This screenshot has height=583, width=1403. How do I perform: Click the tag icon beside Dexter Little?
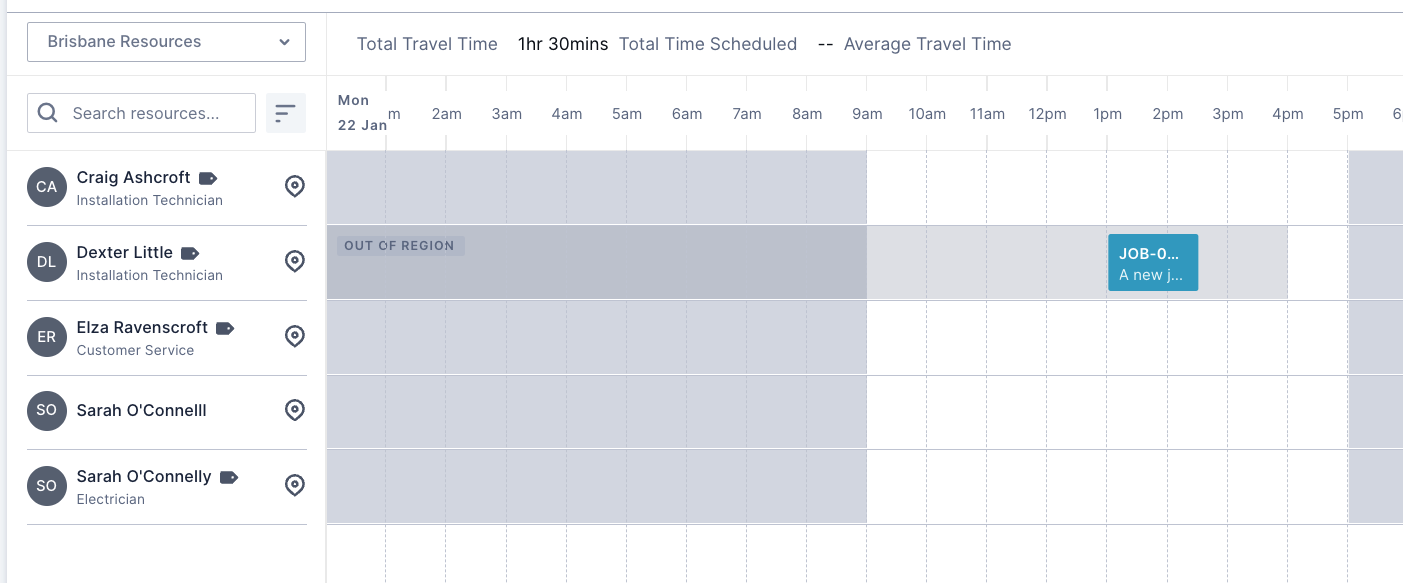[x=190, y=253]
